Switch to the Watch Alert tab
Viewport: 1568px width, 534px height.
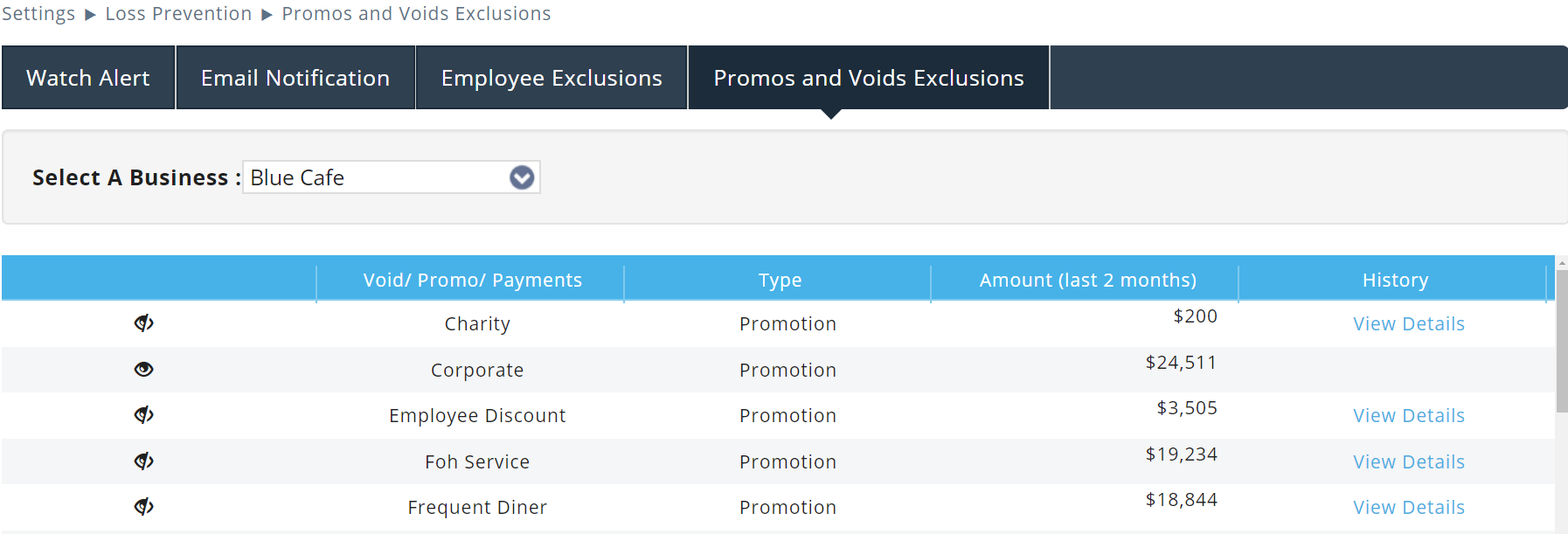pos(88,78)
